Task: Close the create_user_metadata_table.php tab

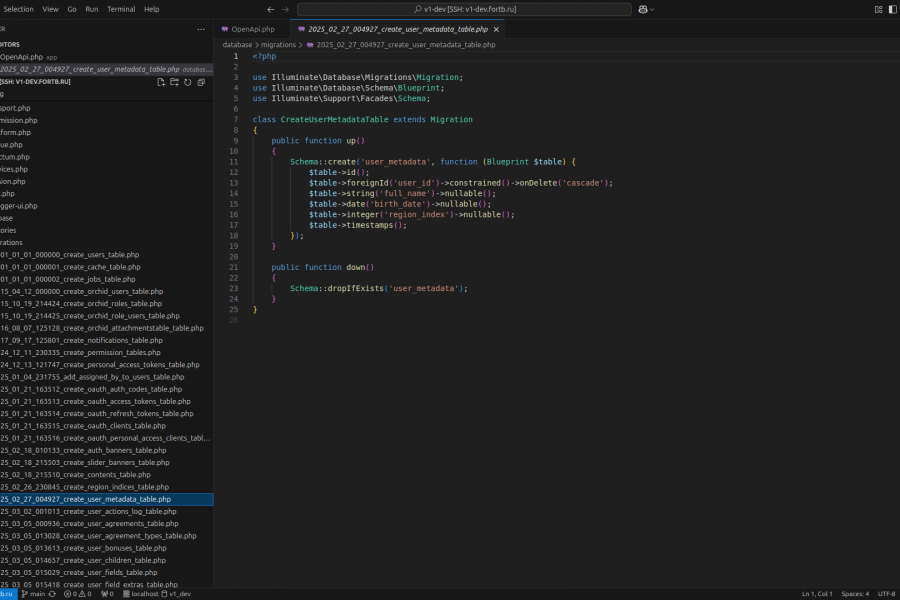Action: click(498, 29)
